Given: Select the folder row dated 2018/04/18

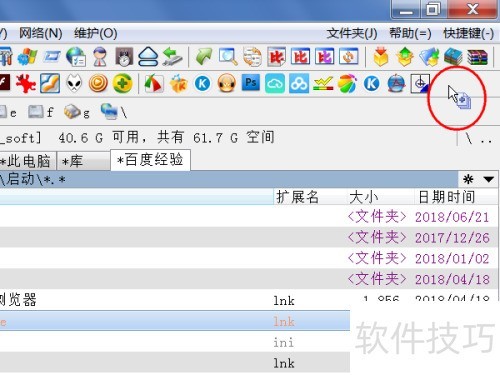Looking at the screenshot, I should (249, 279).
